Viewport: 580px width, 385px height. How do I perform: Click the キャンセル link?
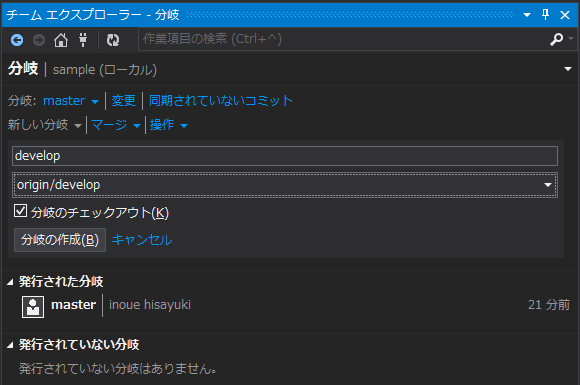click(x=142, y=240)
